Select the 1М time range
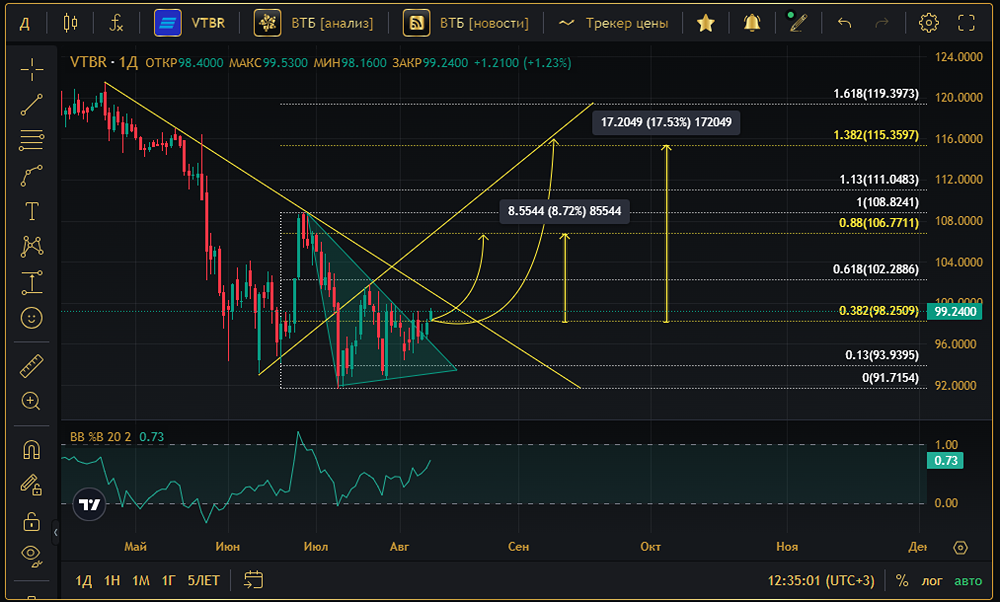 pos(141,580)
